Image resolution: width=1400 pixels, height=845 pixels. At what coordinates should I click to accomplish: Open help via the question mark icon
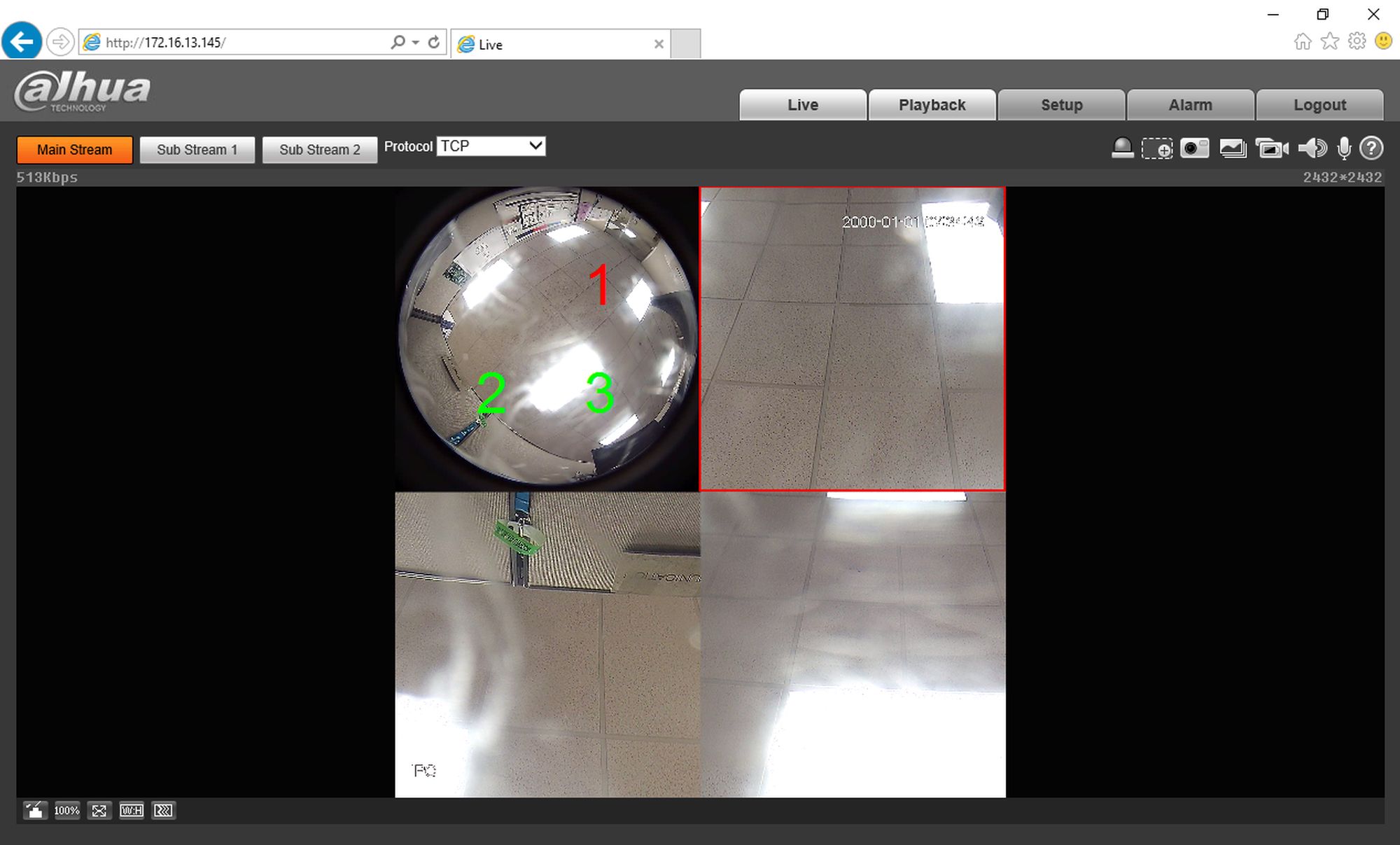click(x=1371, y=148)
